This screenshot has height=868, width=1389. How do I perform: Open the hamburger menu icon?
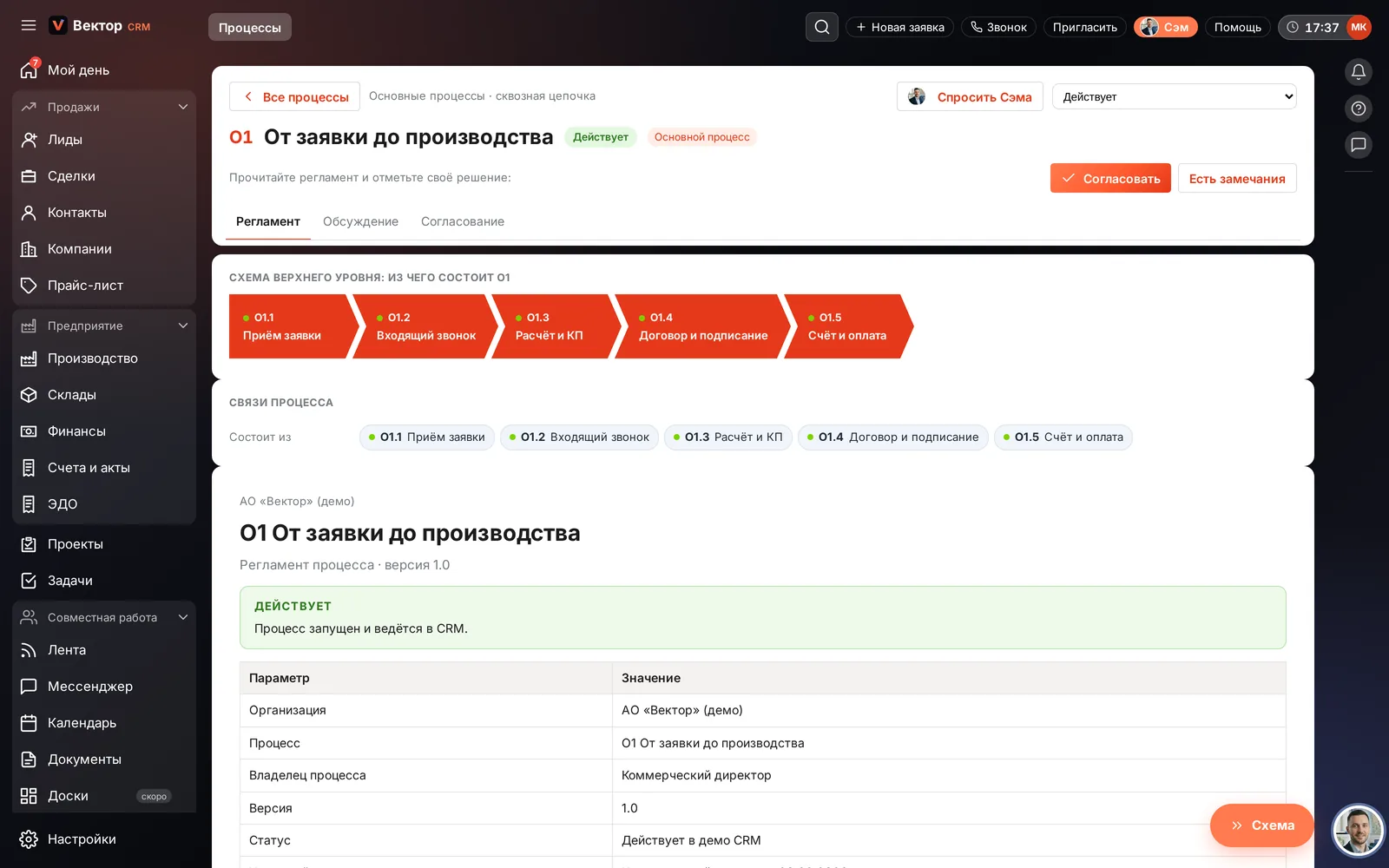tap(29, 26)
